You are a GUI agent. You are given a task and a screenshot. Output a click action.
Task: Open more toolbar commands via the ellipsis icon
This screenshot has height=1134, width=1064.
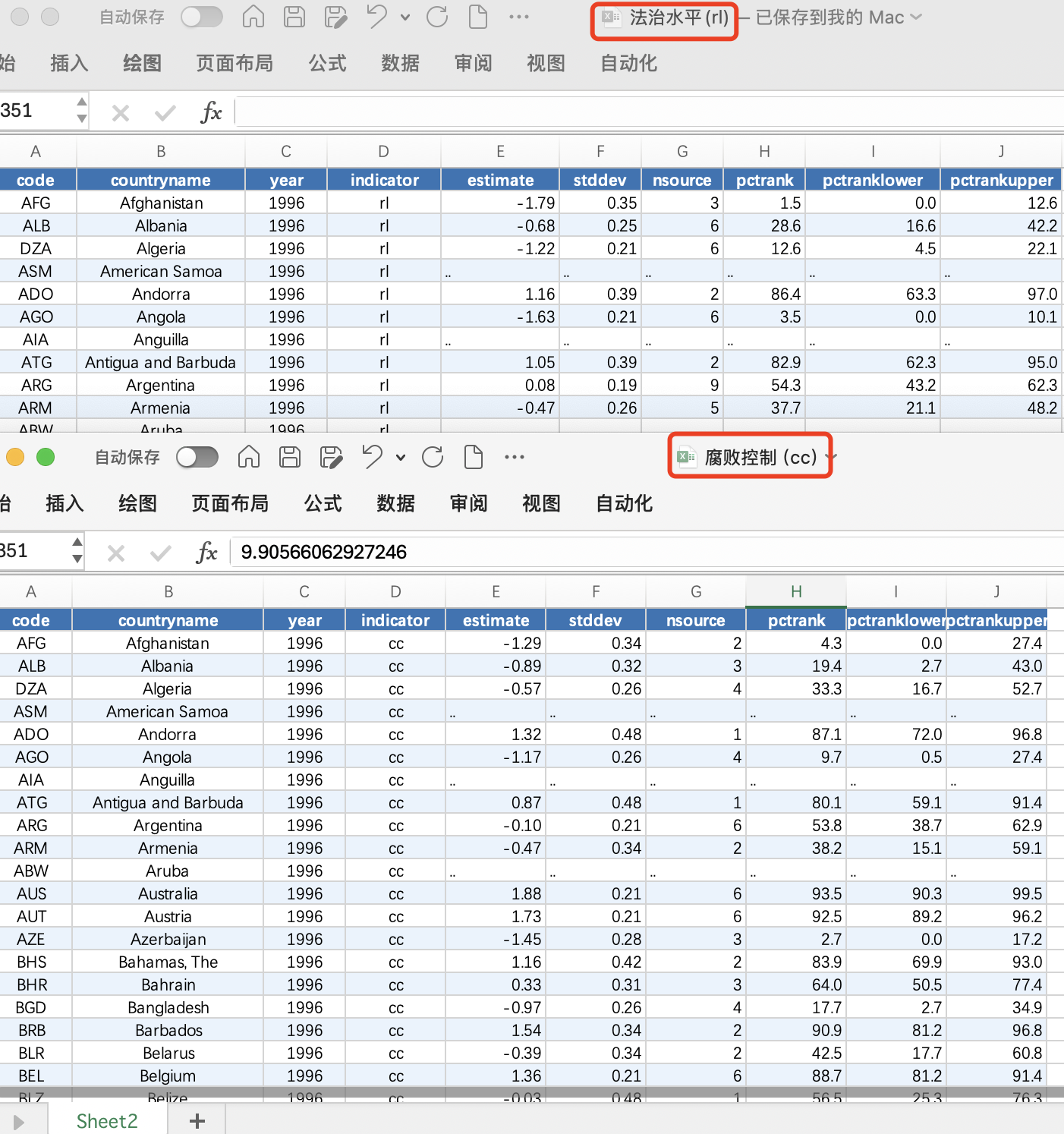coord(519,17)
